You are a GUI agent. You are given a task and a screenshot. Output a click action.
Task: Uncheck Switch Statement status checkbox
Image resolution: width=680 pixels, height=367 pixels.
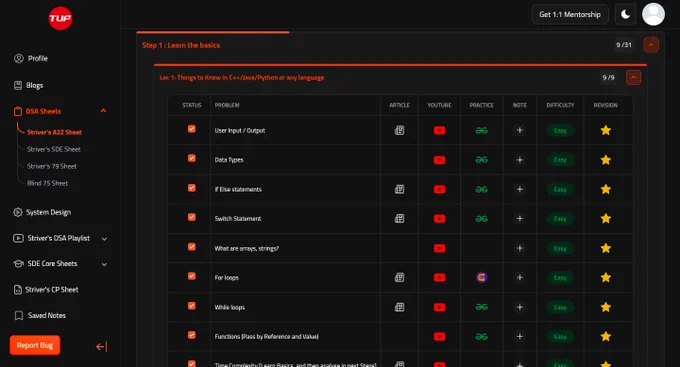click(192, 217)
